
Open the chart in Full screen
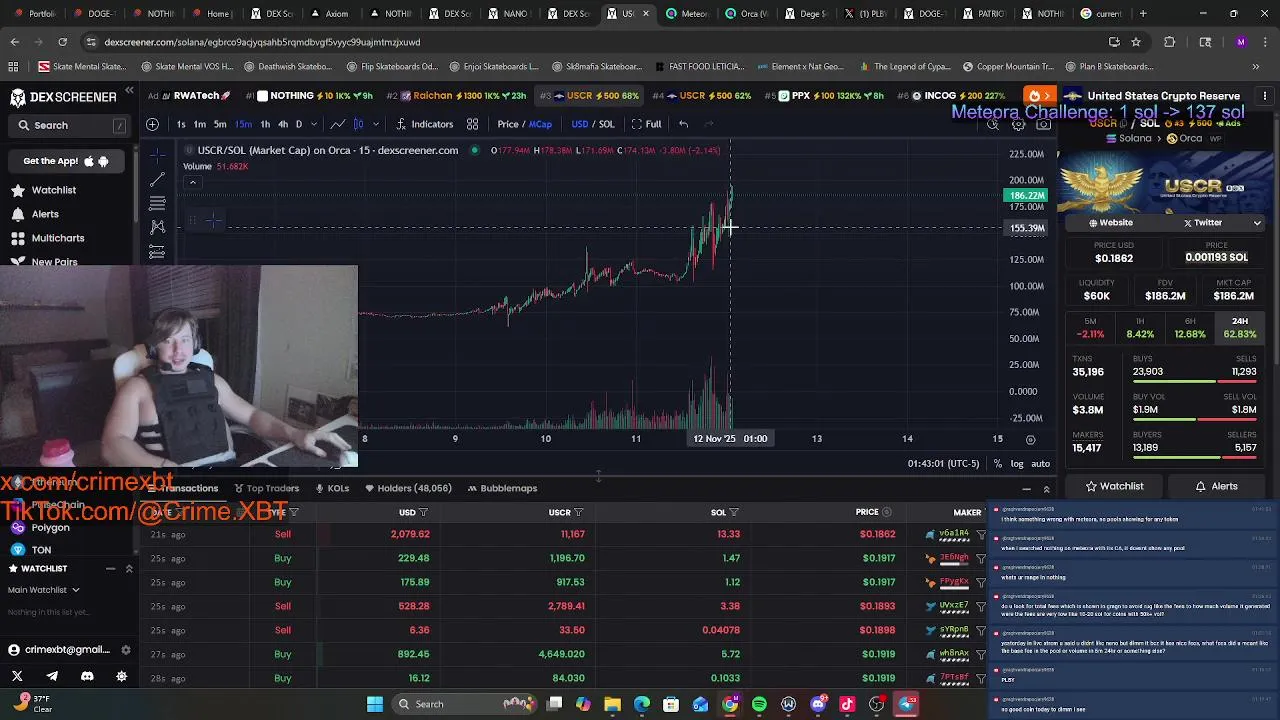(x=645, y=124)
